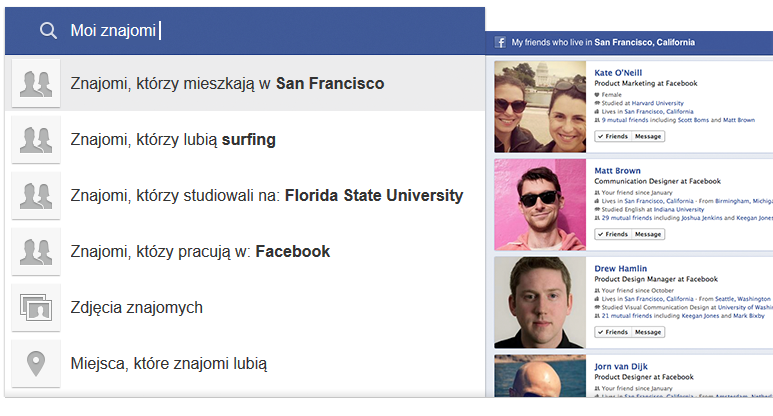The height and width of the screenshot is (416, 773).
Task: Open 29 mutual friends link under Matt Brown
Action: (627, 218)
